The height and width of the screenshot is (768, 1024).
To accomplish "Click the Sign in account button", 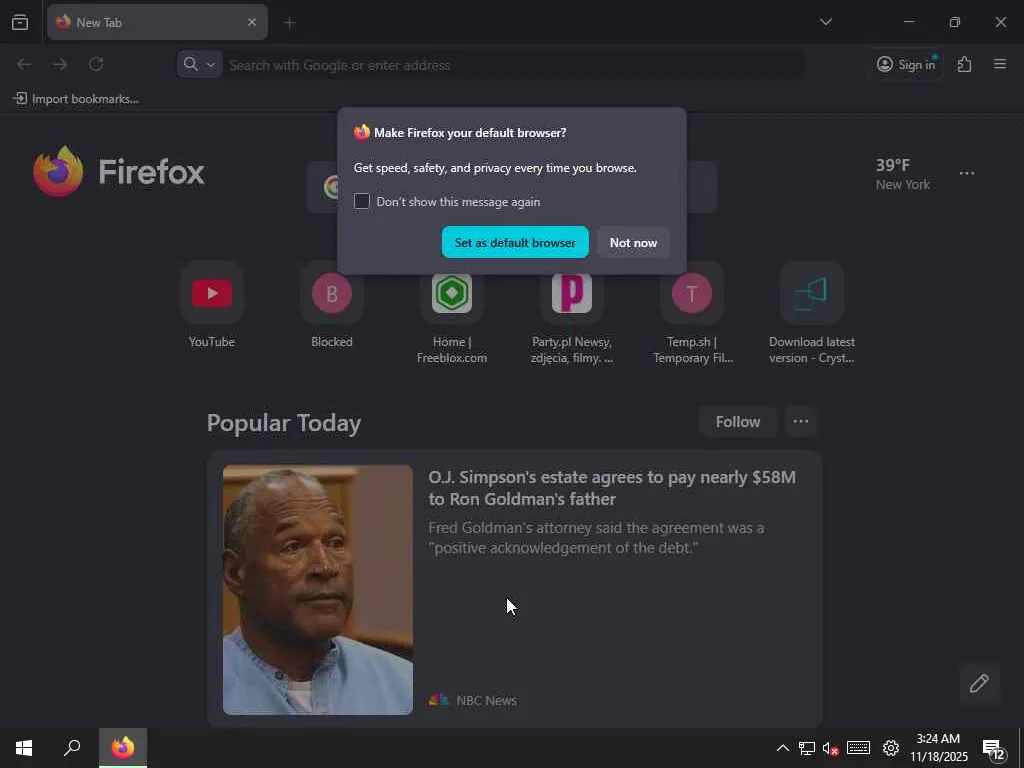I will pyautogui.click(x=906, y=64).
